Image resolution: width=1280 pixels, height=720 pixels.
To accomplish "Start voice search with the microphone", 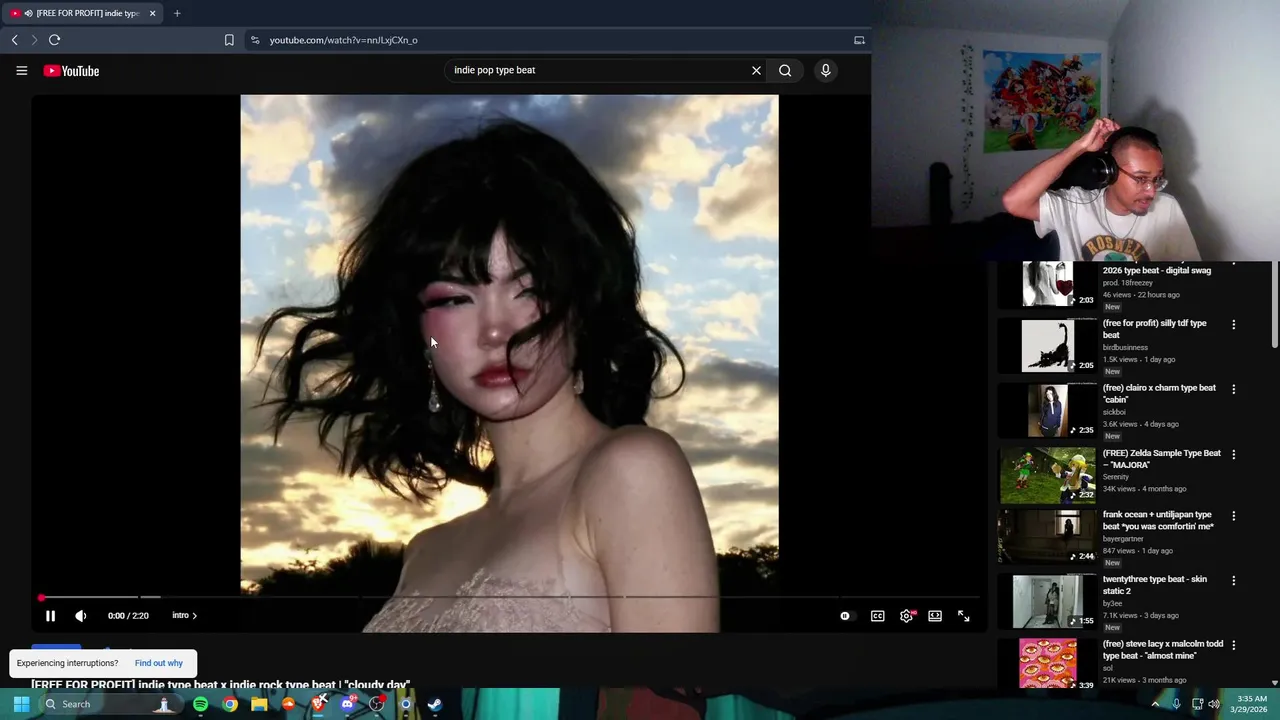I will pyautogui.click(x=825, y=70).
